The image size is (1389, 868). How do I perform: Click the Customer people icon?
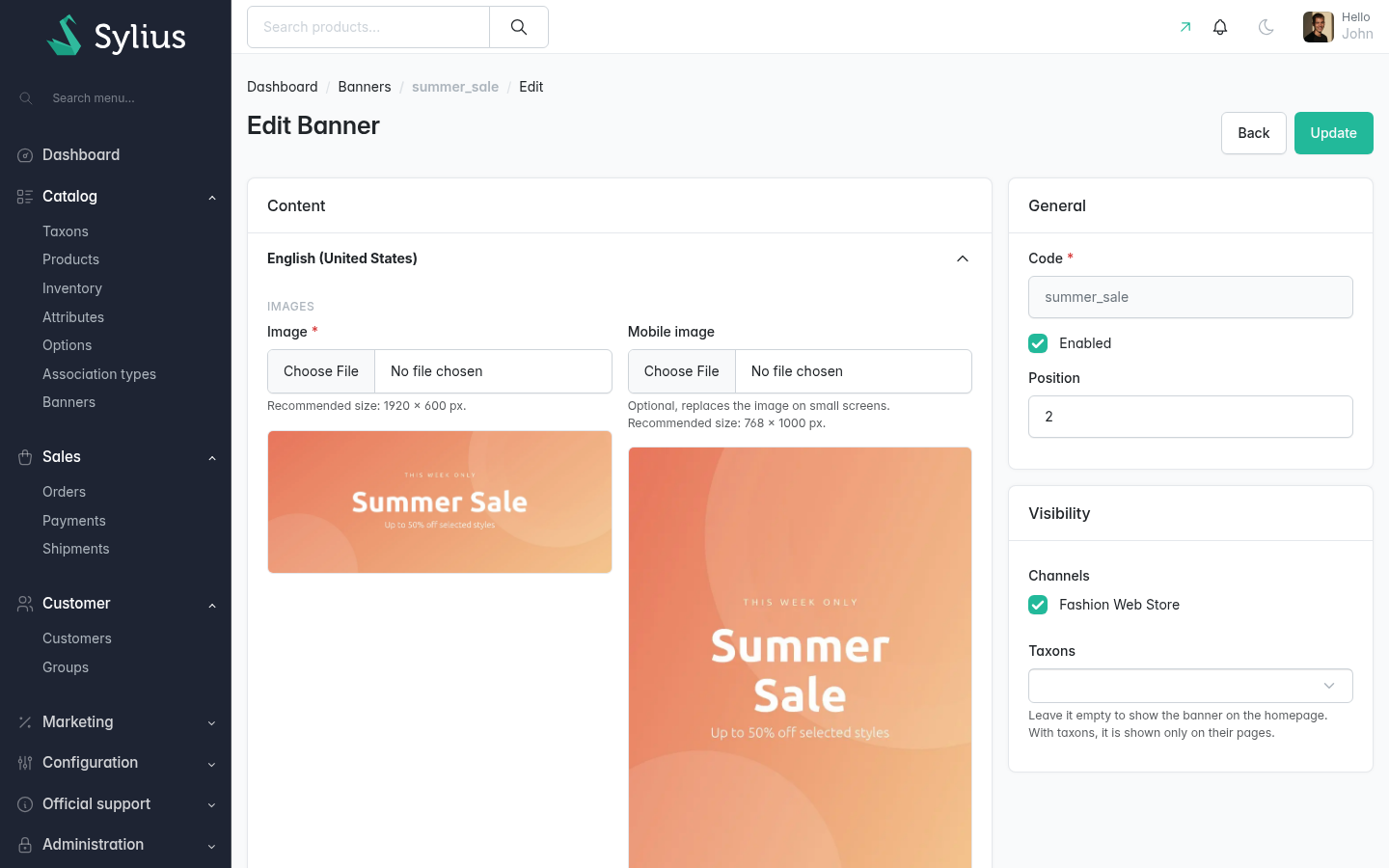click(25, 604)
